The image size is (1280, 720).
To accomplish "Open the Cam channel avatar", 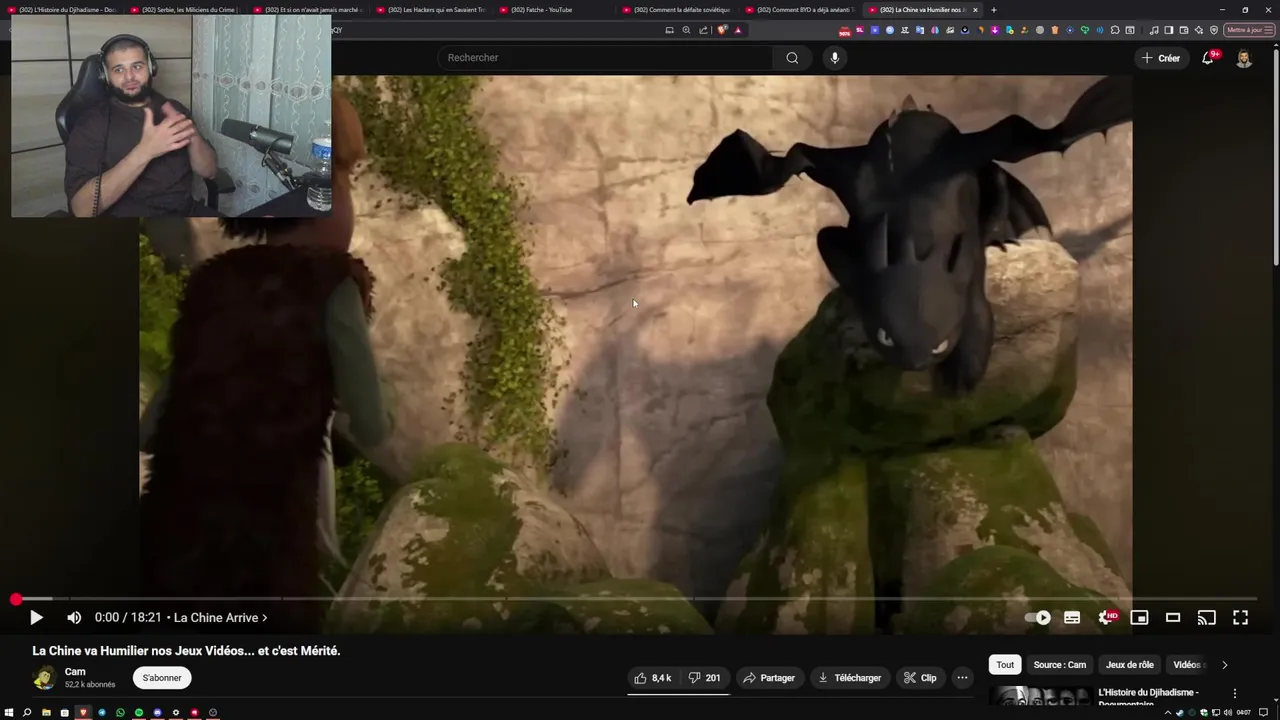I will coord(44,678).
